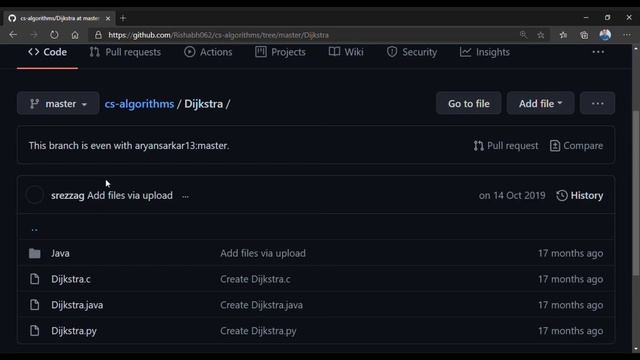This screenshot has height=360, width=640.
Task: Open Dijkstra.java file
Action: 77,305
